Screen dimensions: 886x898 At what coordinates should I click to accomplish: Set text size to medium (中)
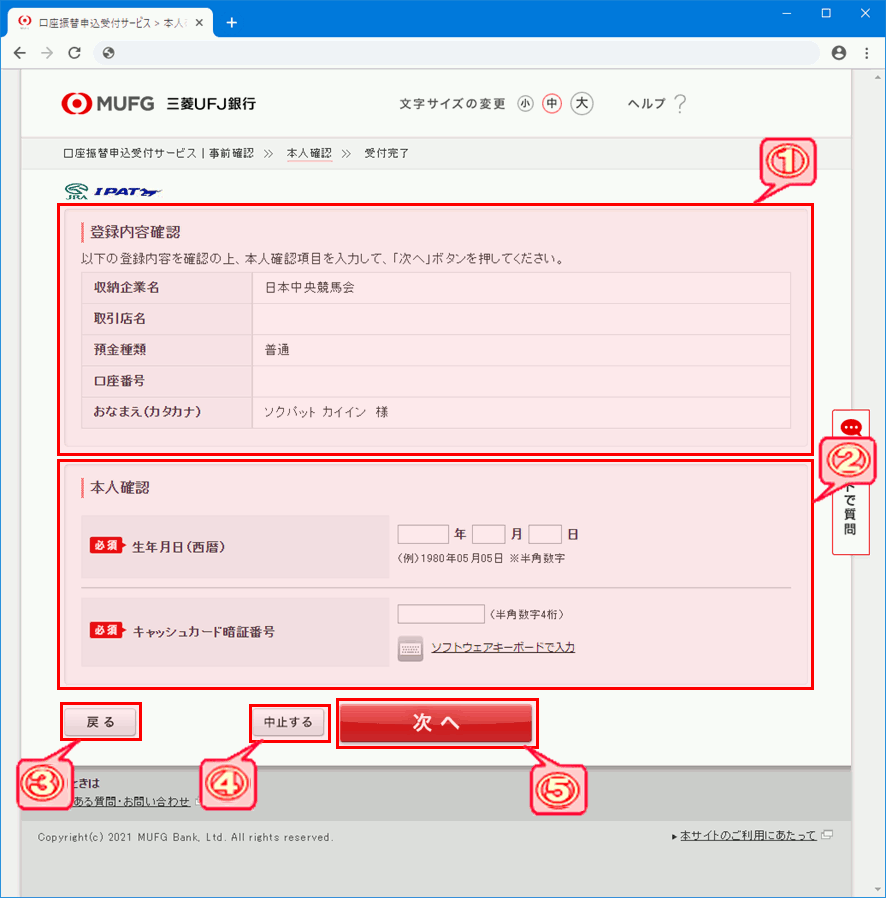[552, 104]
